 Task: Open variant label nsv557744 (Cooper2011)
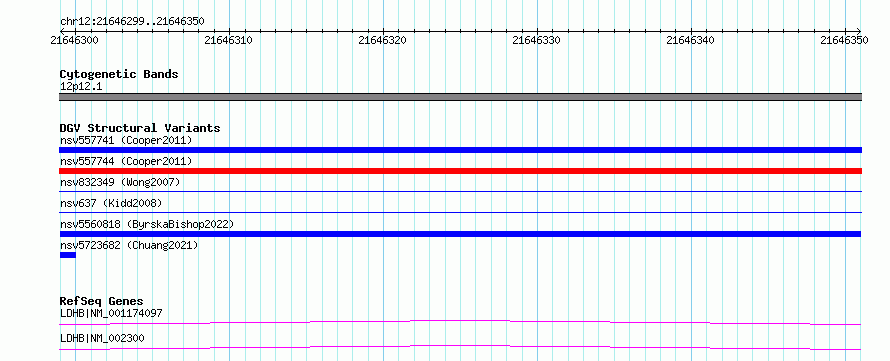tap(126, 162)
